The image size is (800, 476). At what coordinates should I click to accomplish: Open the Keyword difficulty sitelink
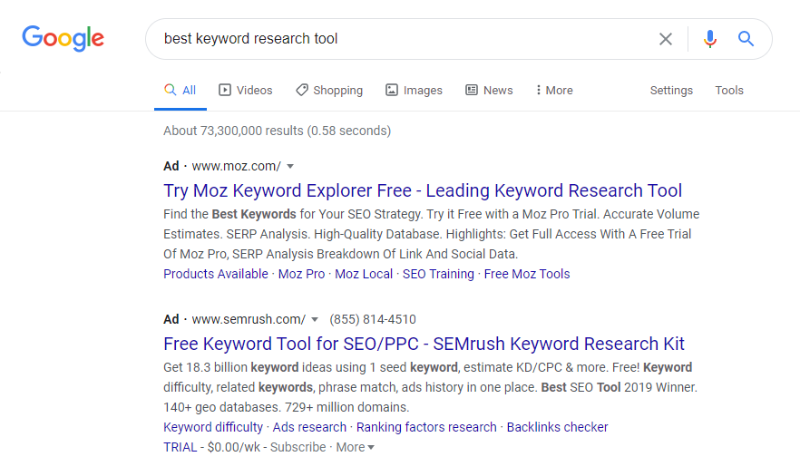pos(213,427)
